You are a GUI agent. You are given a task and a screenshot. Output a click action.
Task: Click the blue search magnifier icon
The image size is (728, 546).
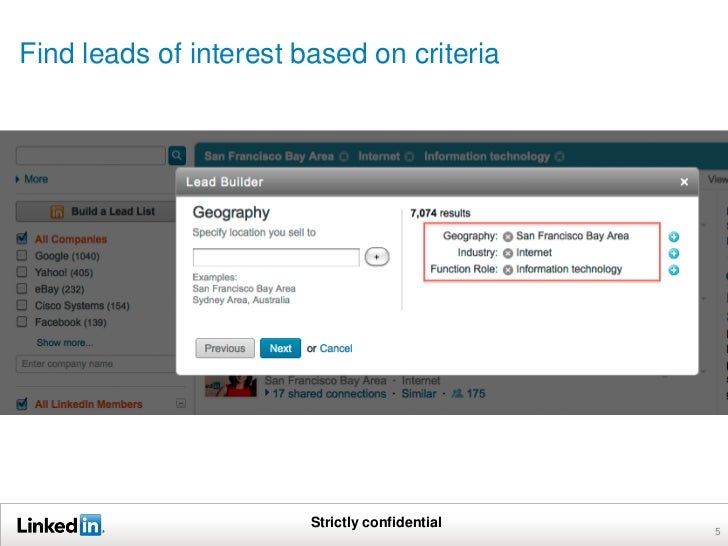[x=177, y=156]
